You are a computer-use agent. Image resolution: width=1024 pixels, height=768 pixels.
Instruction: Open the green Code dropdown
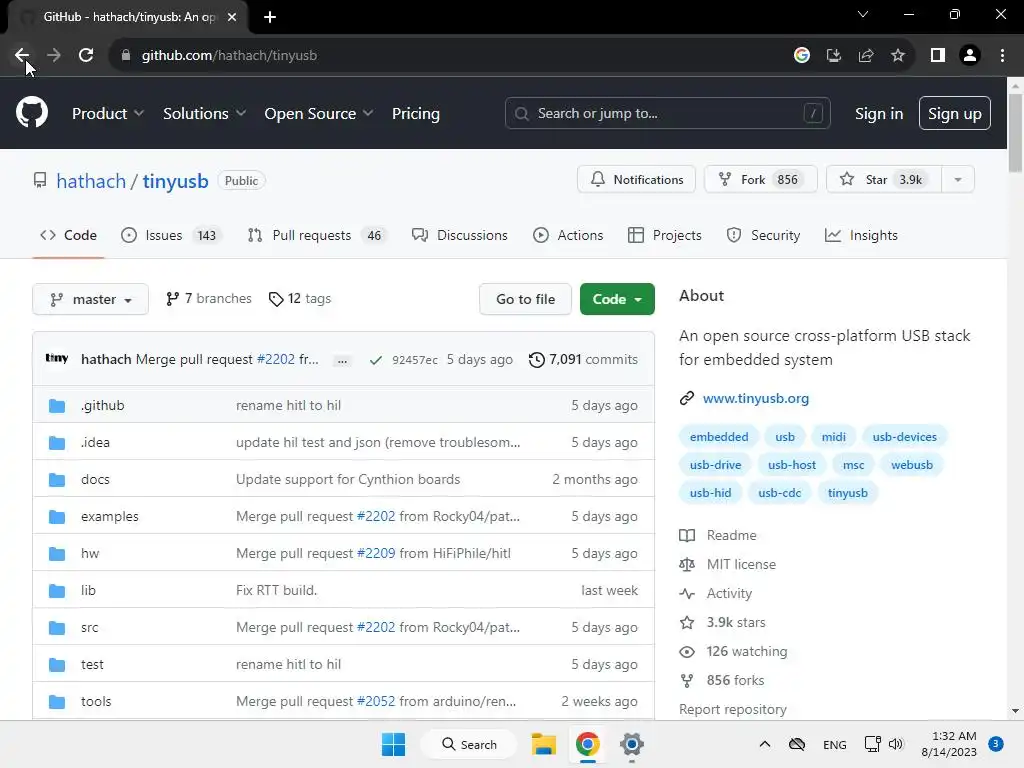point(617,299)
